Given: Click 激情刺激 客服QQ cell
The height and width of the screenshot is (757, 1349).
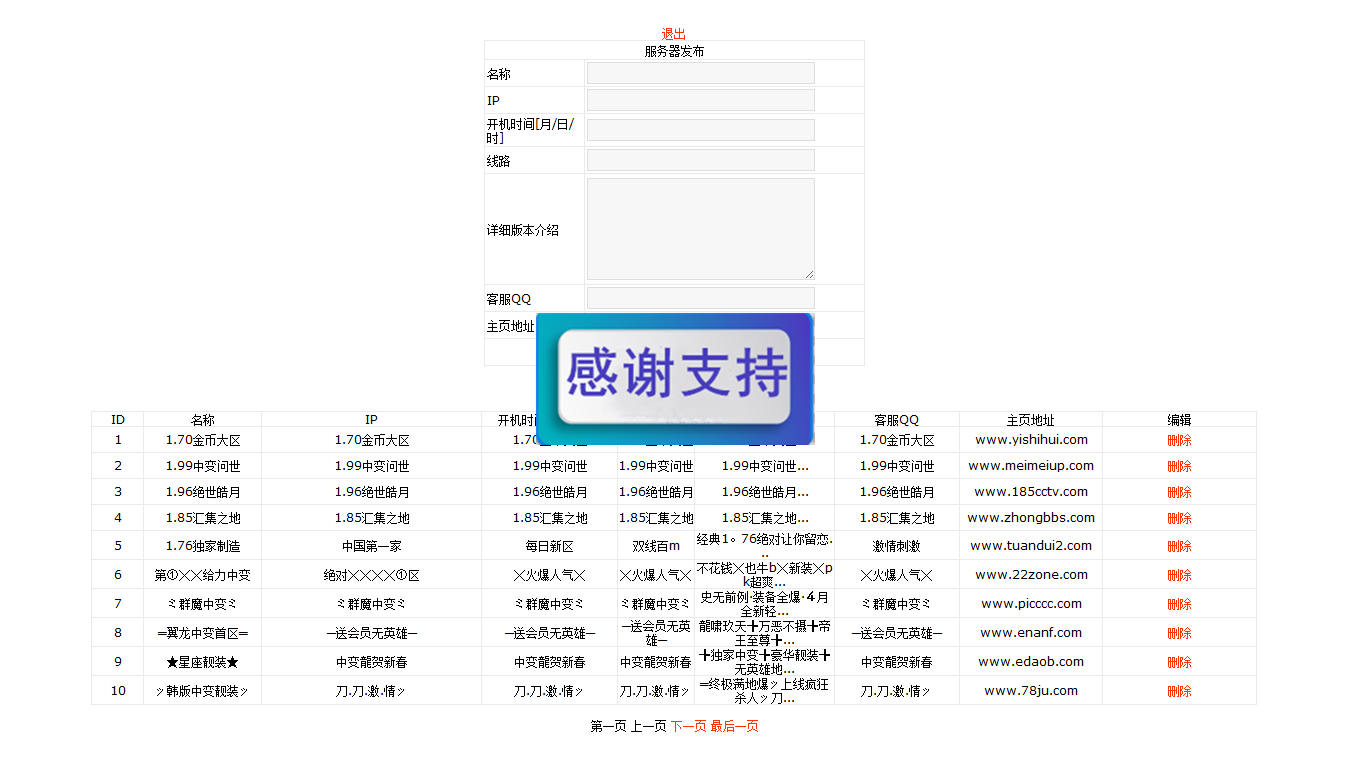Looking at the screenshot, I should [x=897, y=546].
